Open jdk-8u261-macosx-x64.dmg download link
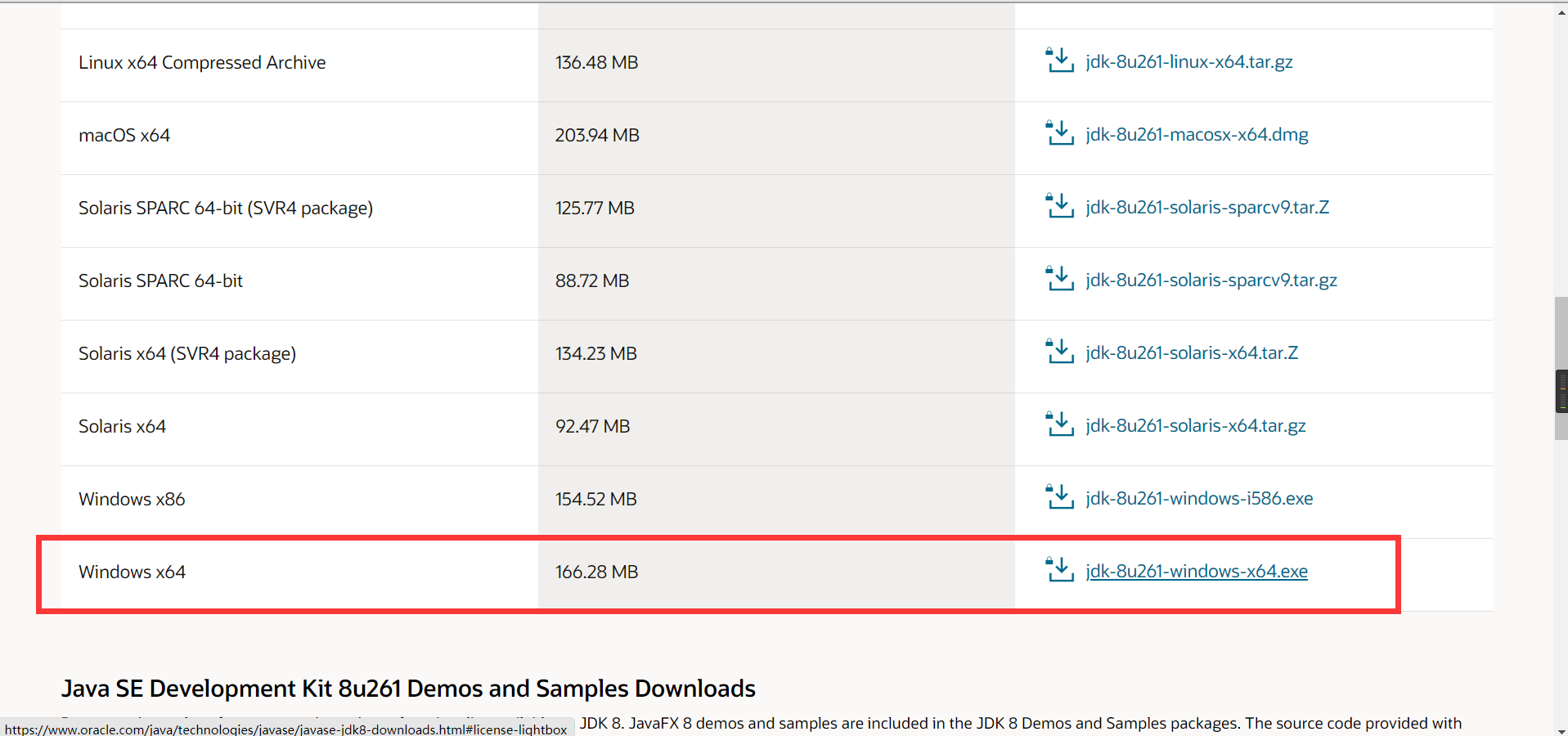 pos(1197,135)
